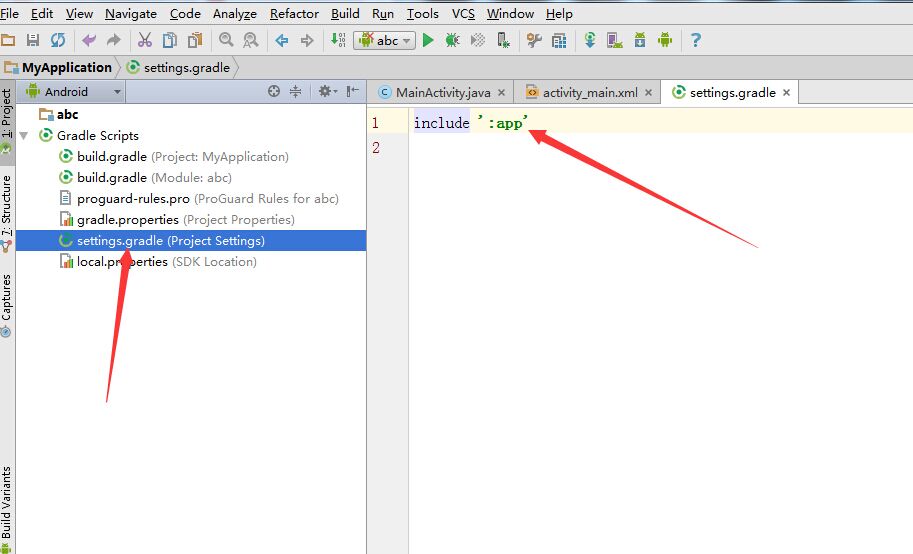Click the Save All toolbar icon
The height and width of the screenshot is (554, 913).
tap(33, 40)
